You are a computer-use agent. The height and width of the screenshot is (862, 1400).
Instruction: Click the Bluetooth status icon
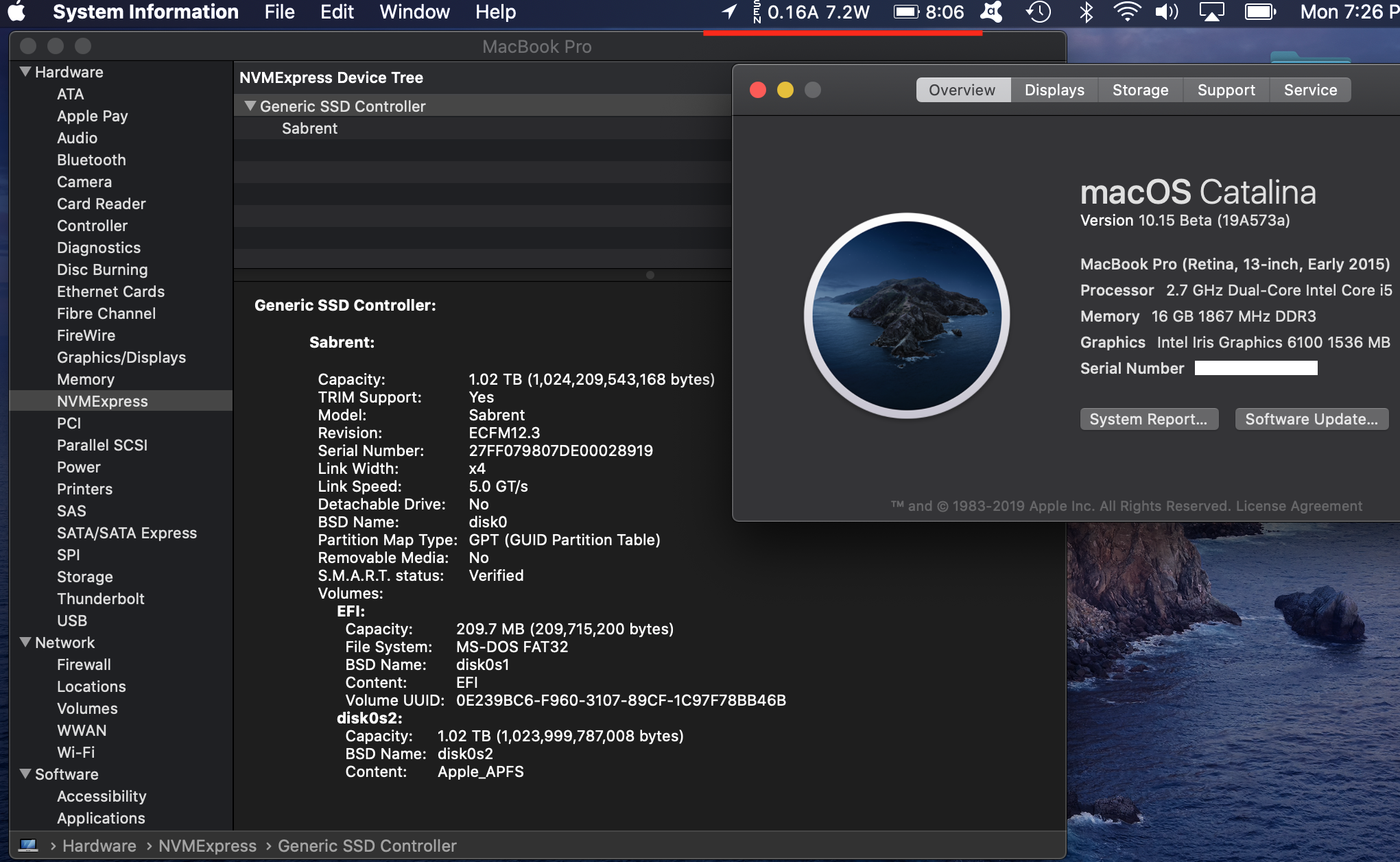(1086, 12)
